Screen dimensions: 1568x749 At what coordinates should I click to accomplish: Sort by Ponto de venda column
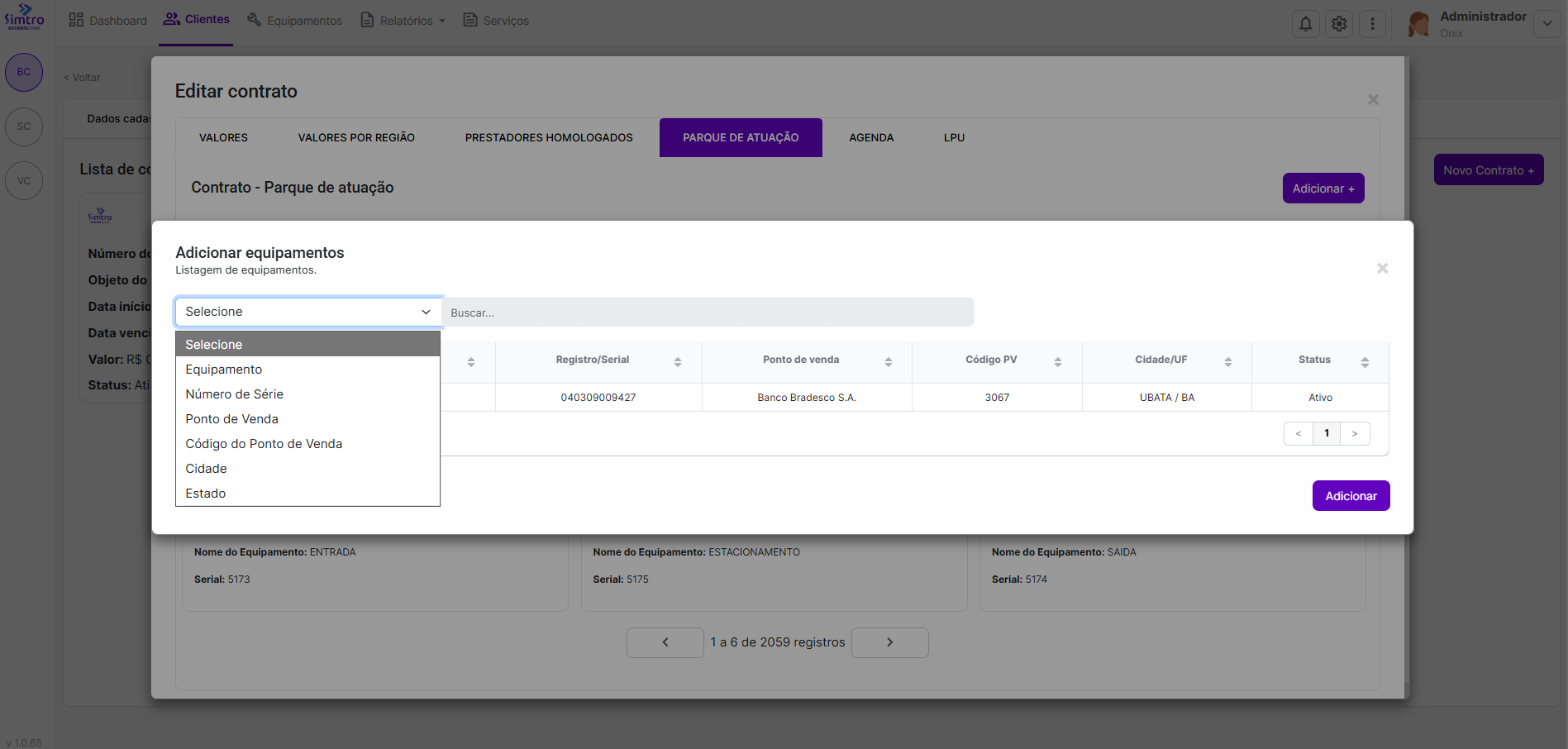pos(888,361)
